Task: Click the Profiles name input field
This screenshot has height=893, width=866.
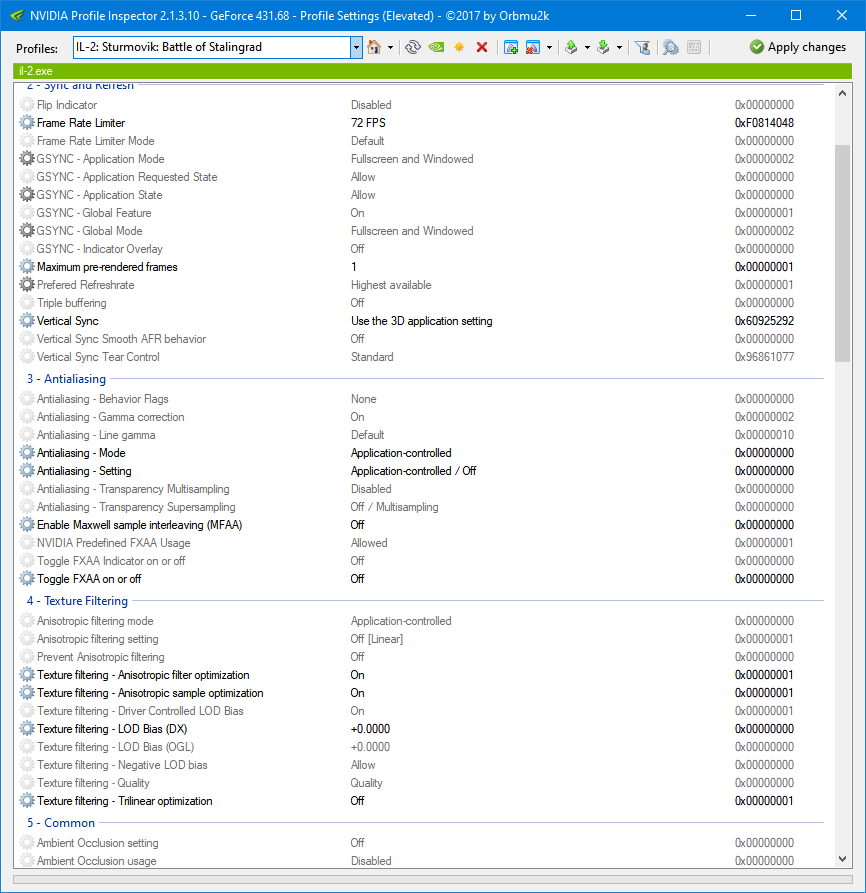Action: pos(212,47)
